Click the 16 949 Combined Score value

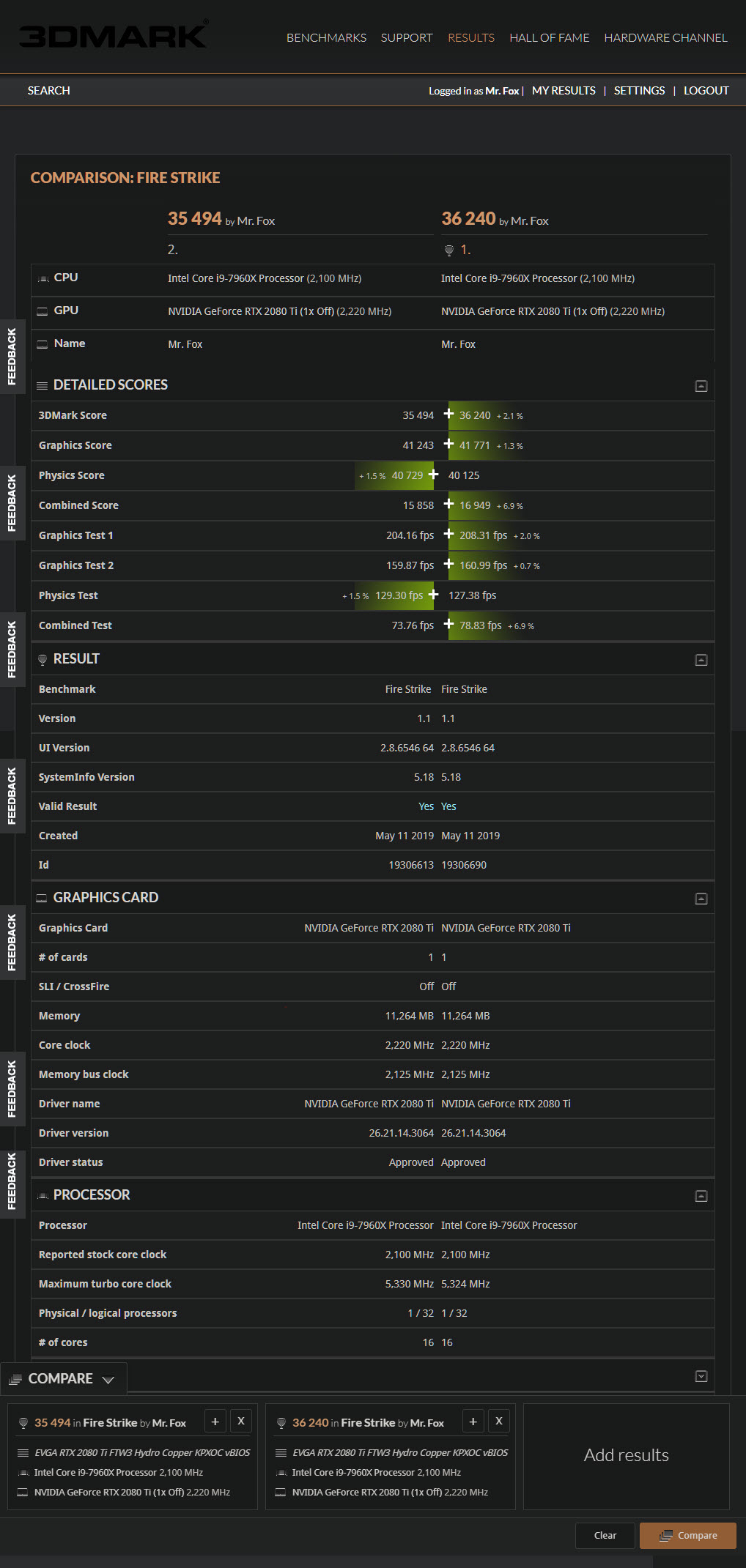tap(475, 505)
